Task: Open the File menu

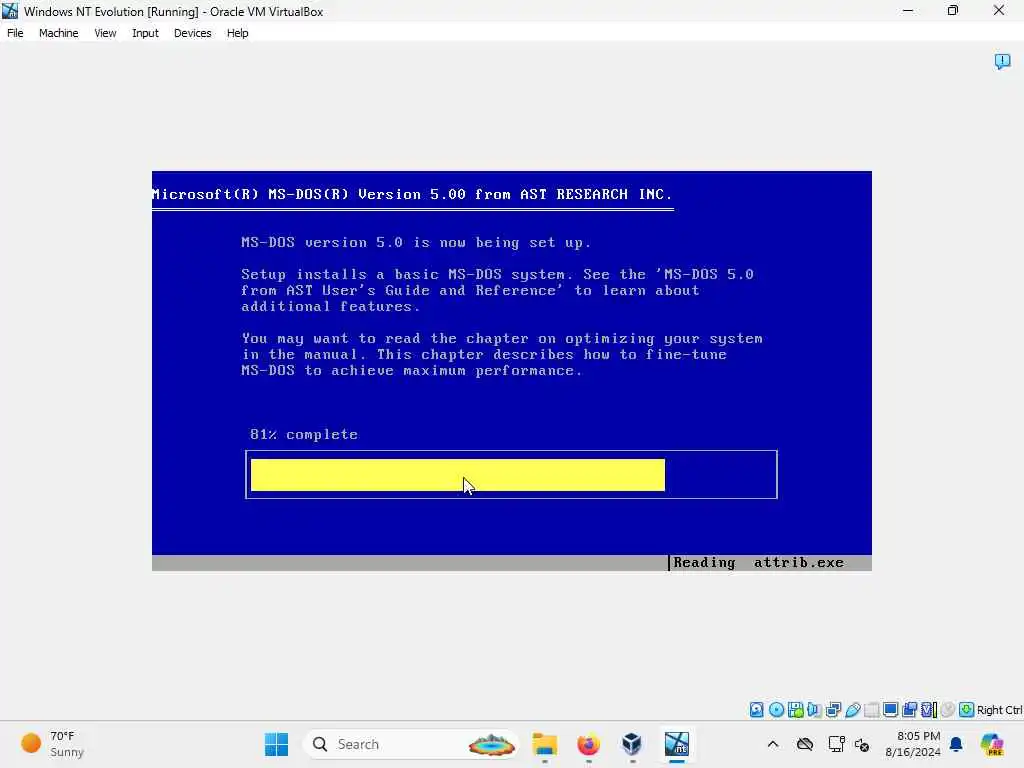Action: (15, 33)
